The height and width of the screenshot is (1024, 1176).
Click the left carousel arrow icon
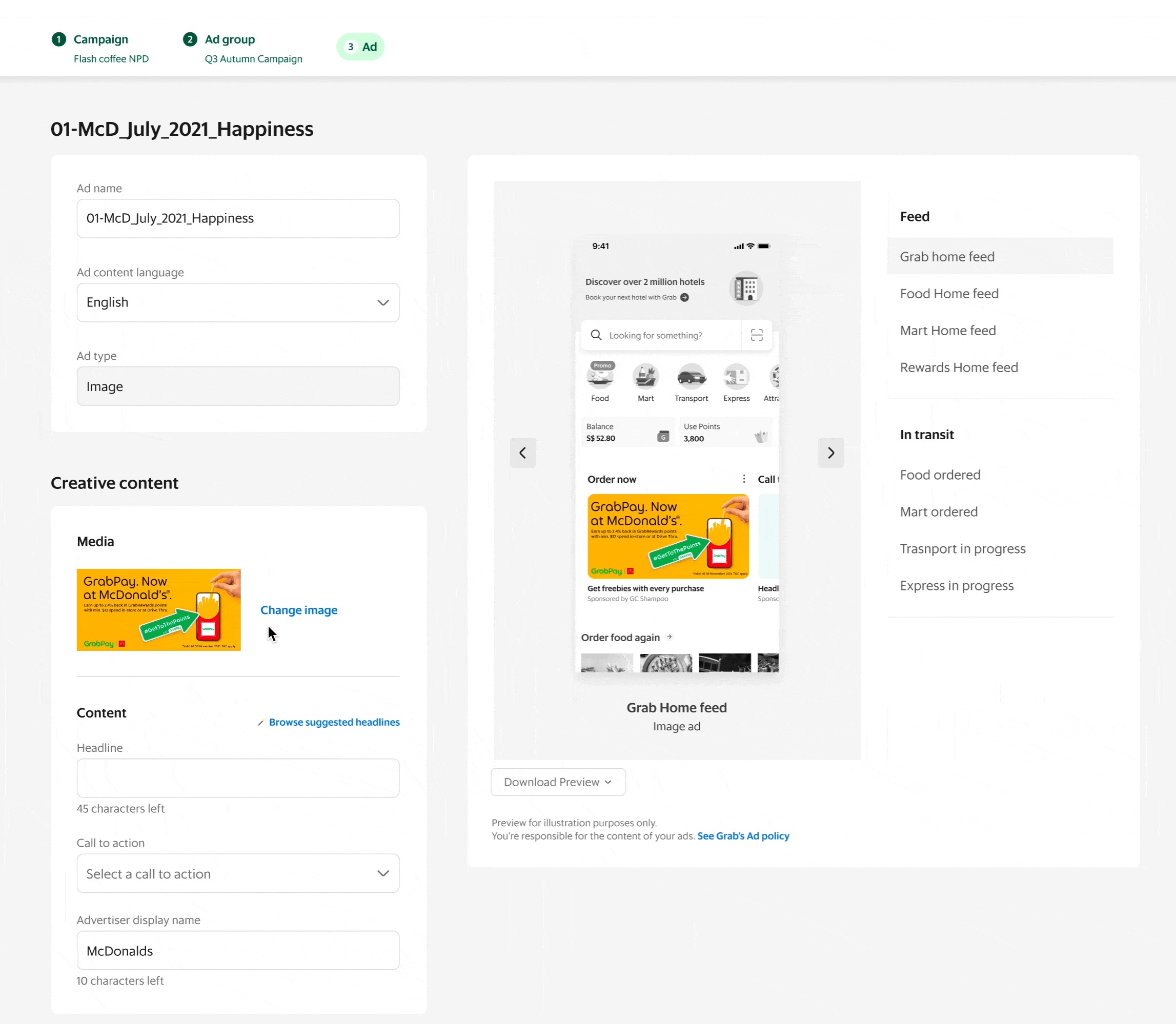click(x=523, y=452)
